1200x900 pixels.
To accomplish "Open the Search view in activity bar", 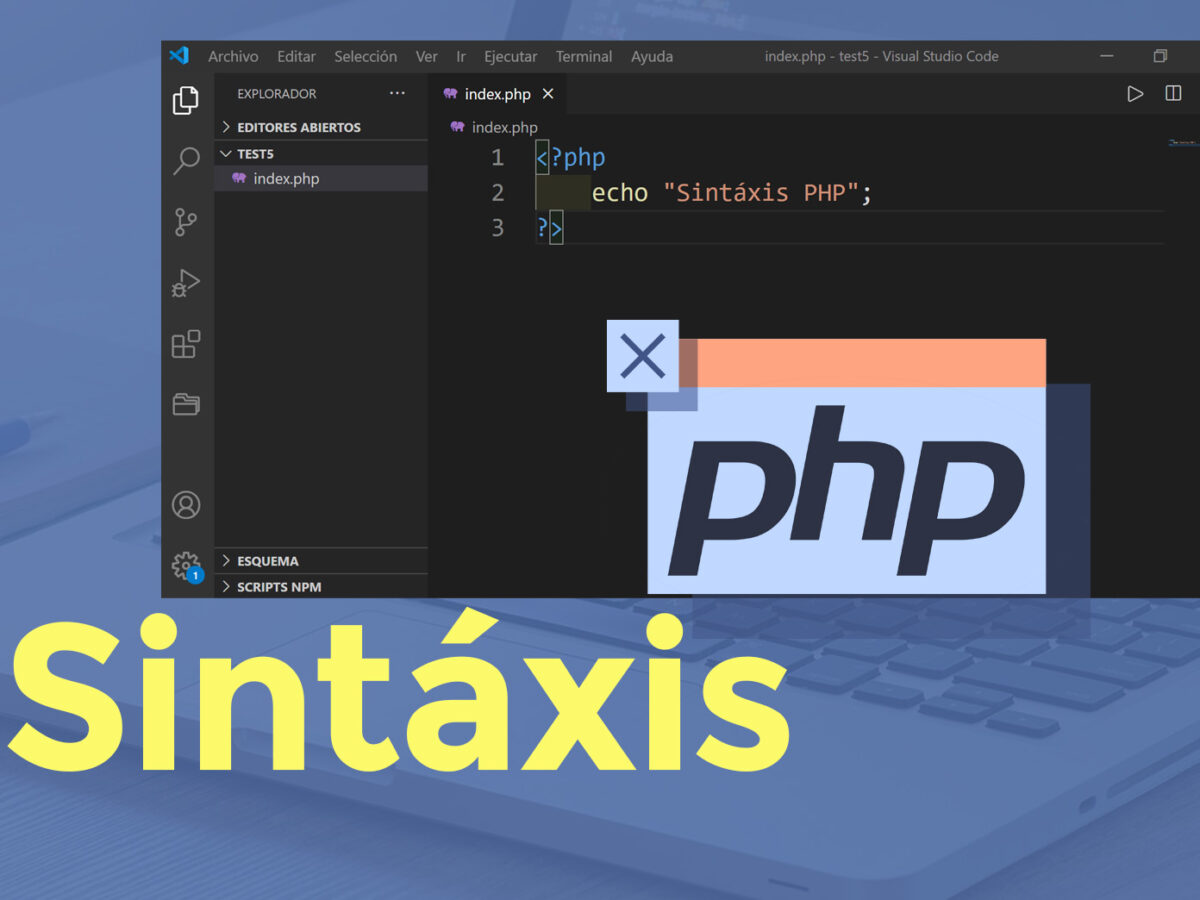I will coord(186,160).
